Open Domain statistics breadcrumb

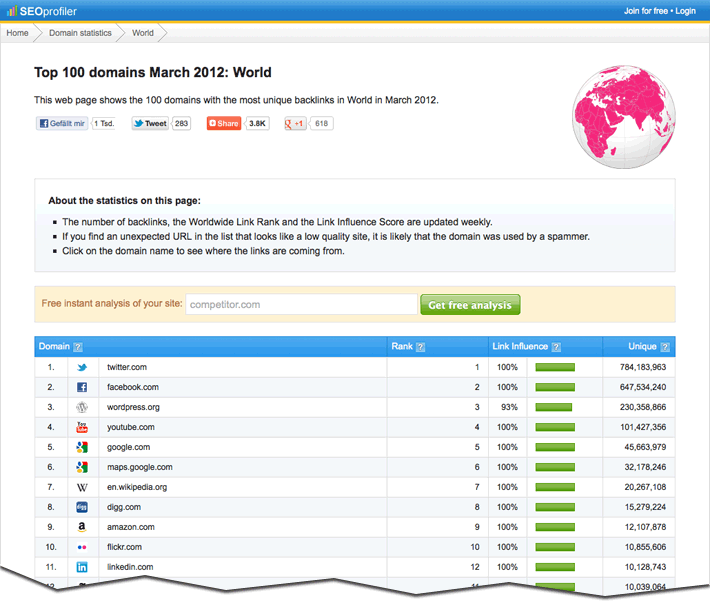pyautogui.click(x=80, y=33)
